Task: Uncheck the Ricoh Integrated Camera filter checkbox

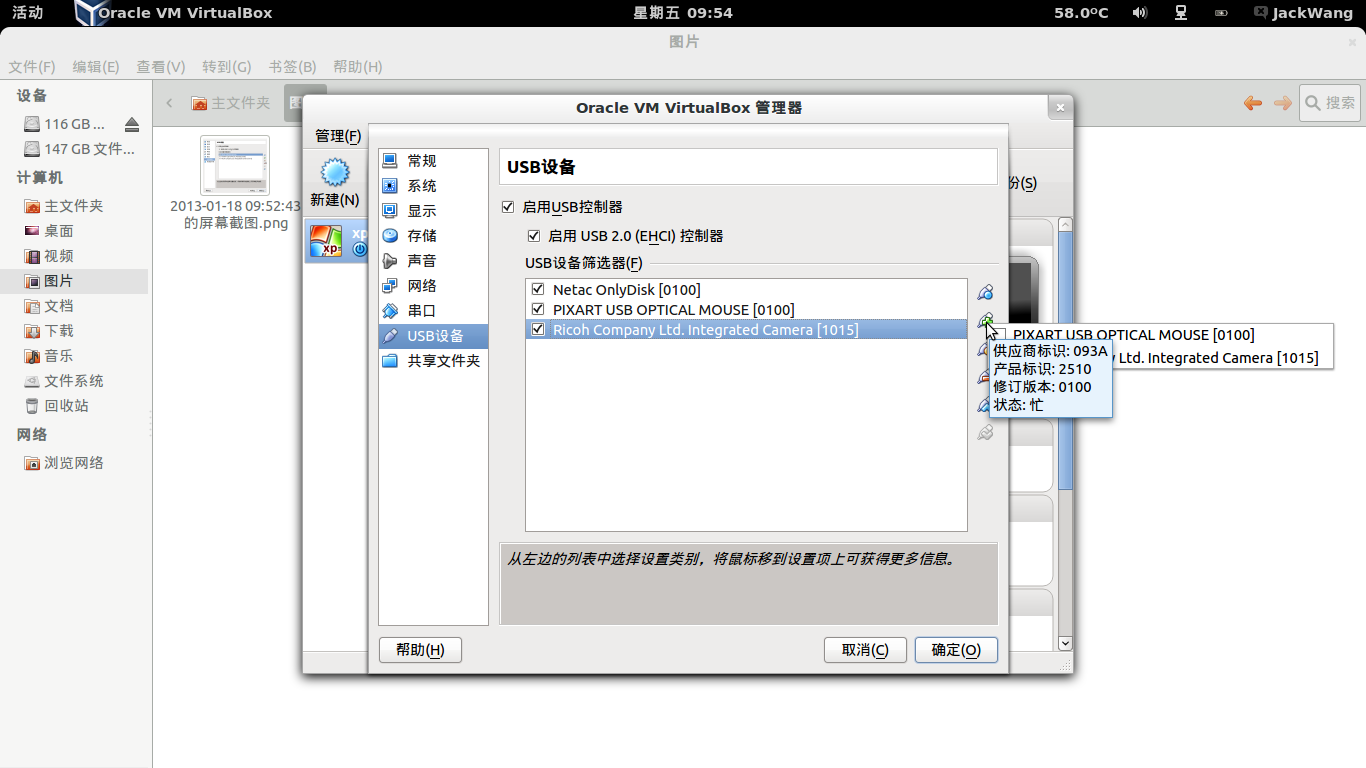Action: (x=539, y=330)
